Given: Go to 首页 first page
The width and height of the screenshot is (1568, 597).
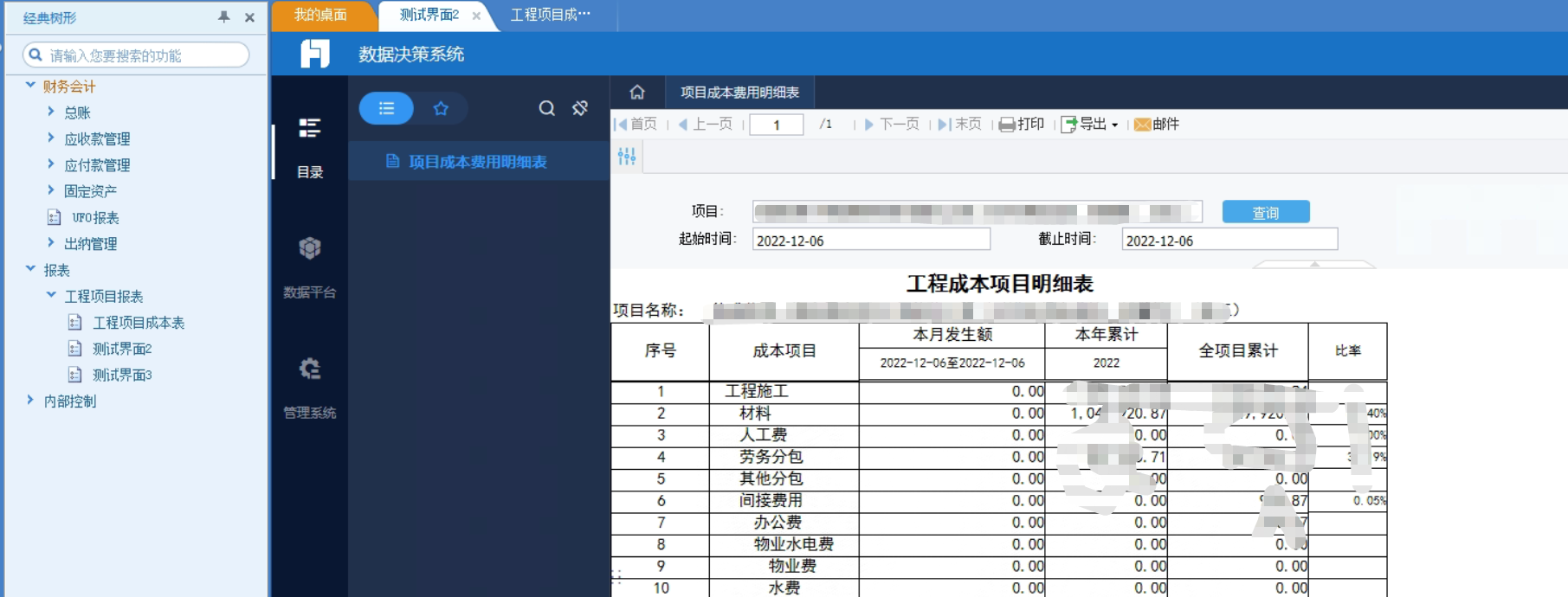Looking at the screenshot, I should 636,124.
